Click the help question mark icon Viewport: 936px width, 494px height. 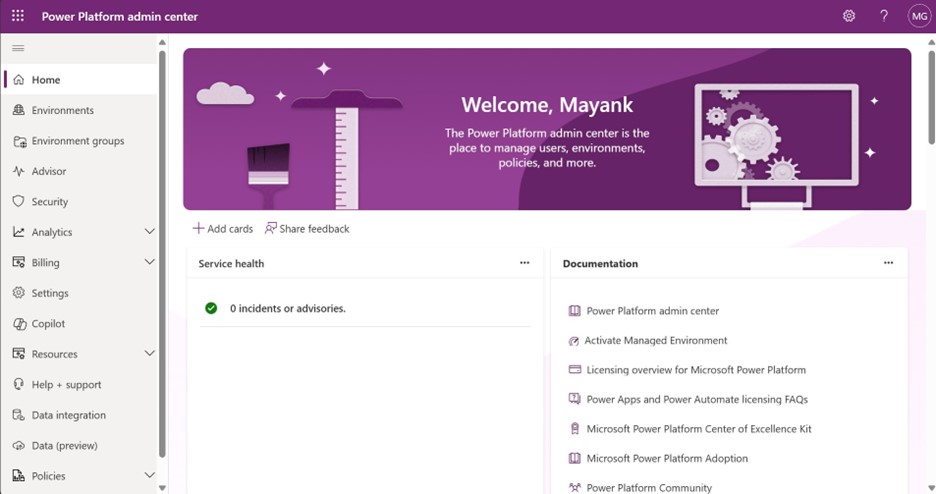click(x=884, y=16)
